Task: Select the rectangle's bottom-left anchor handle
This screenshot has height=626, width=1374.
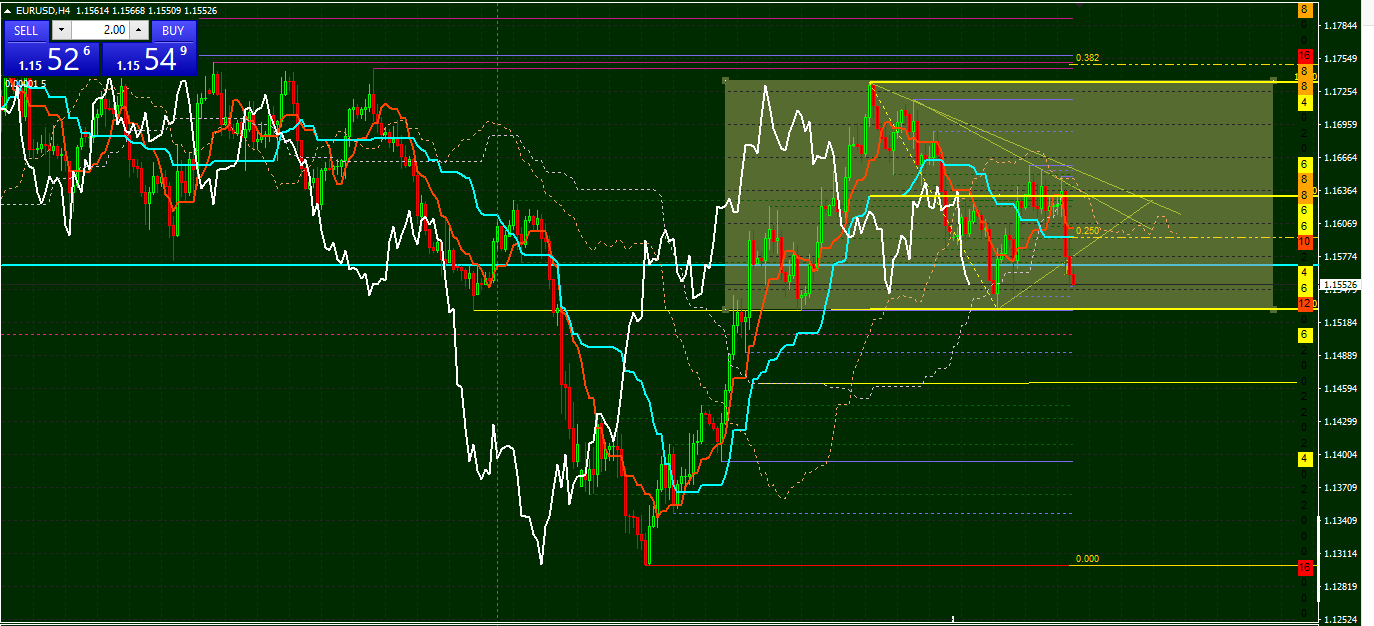Action: (726, 309)
